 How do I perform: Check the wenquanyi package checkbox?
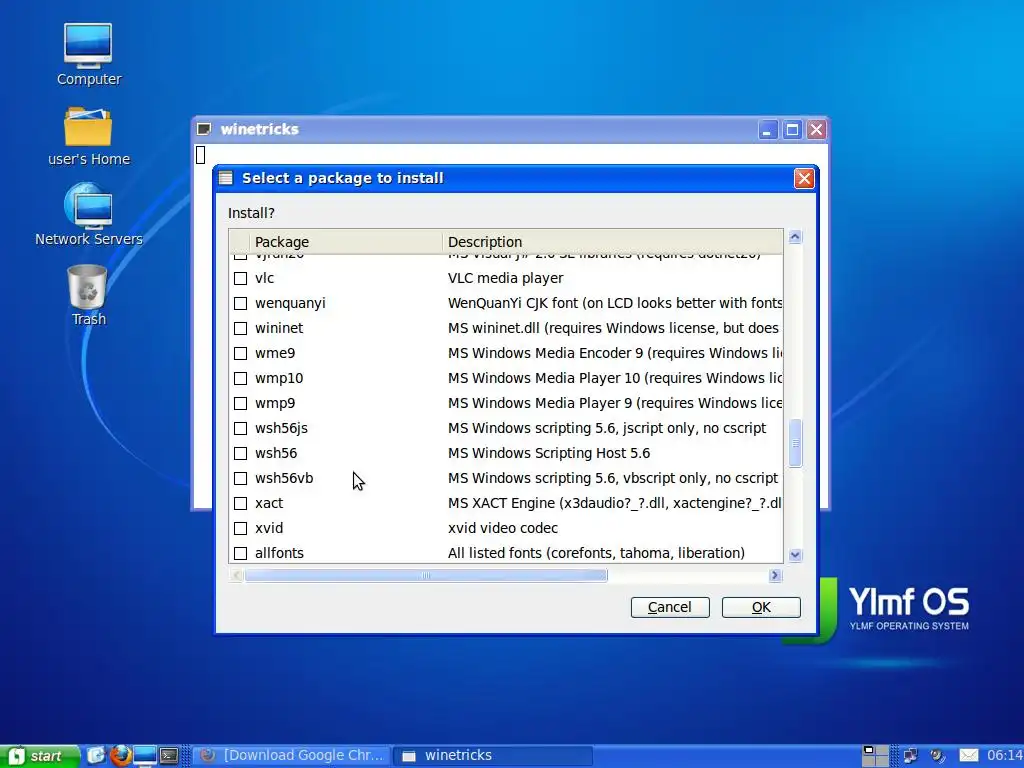[x=240, y=304]
